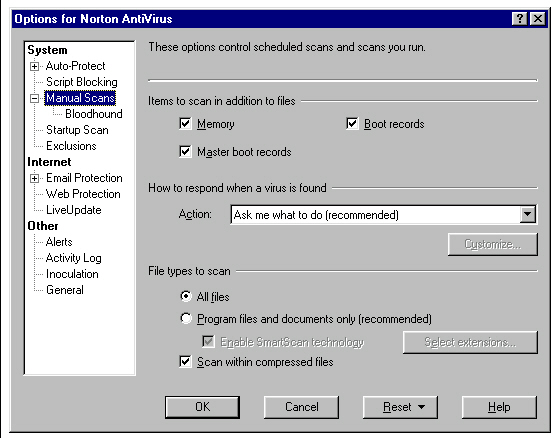Select the Manual Scans tree item

click(x=80, y=98)
